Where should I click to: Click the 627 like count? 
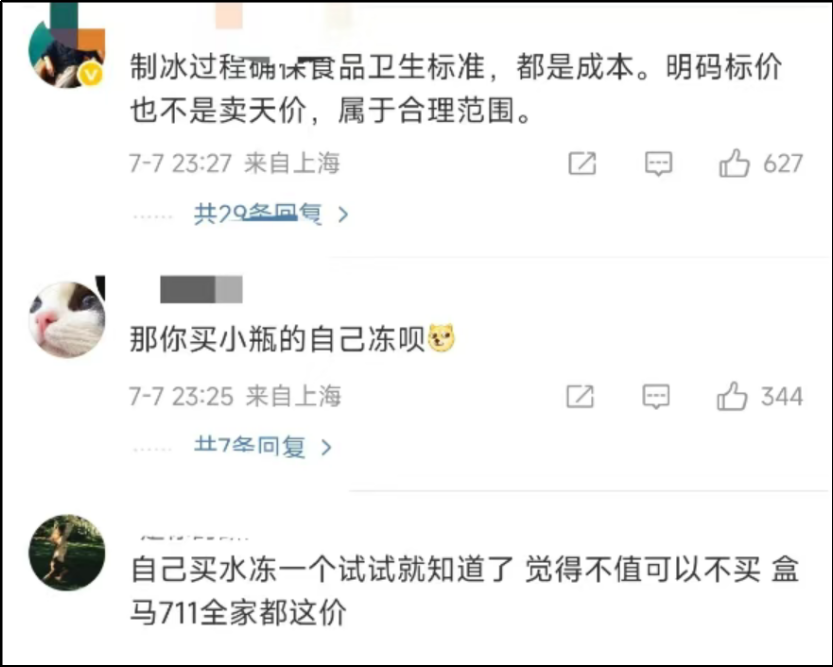point(783,163)
